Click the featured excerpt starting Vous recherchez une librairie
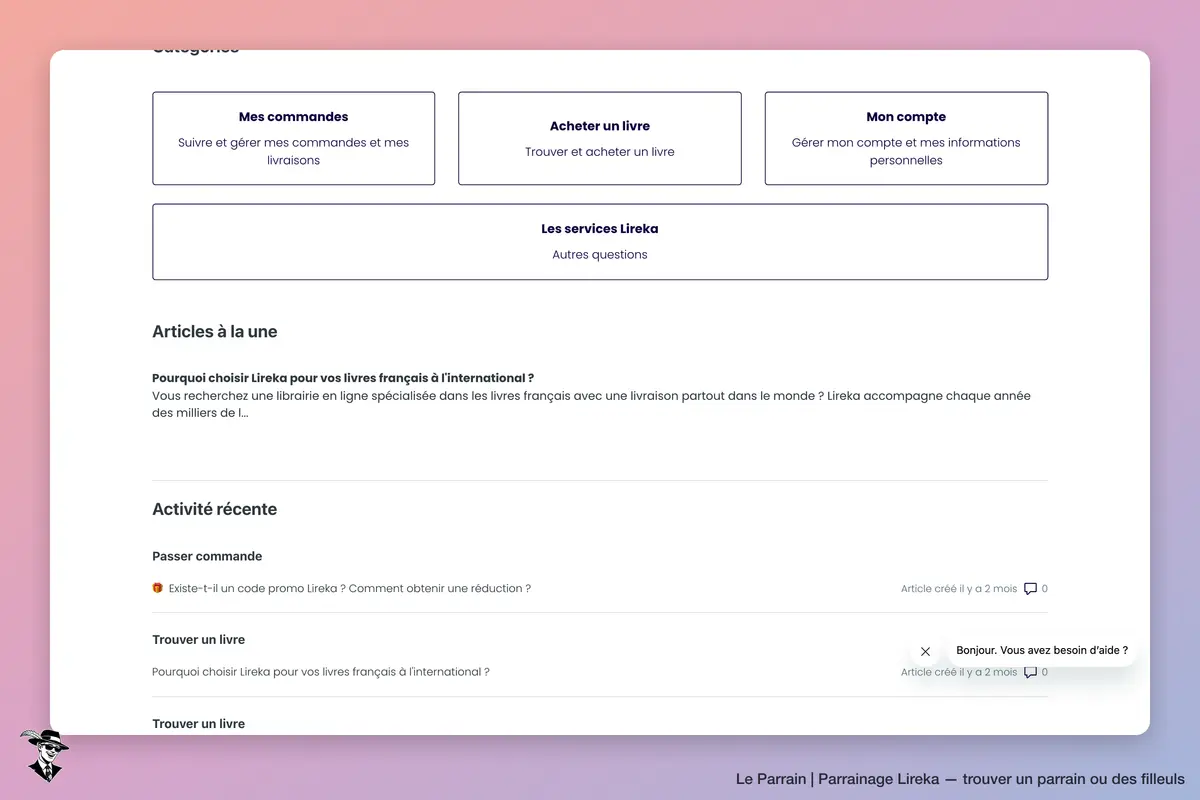 click(591, 405)
